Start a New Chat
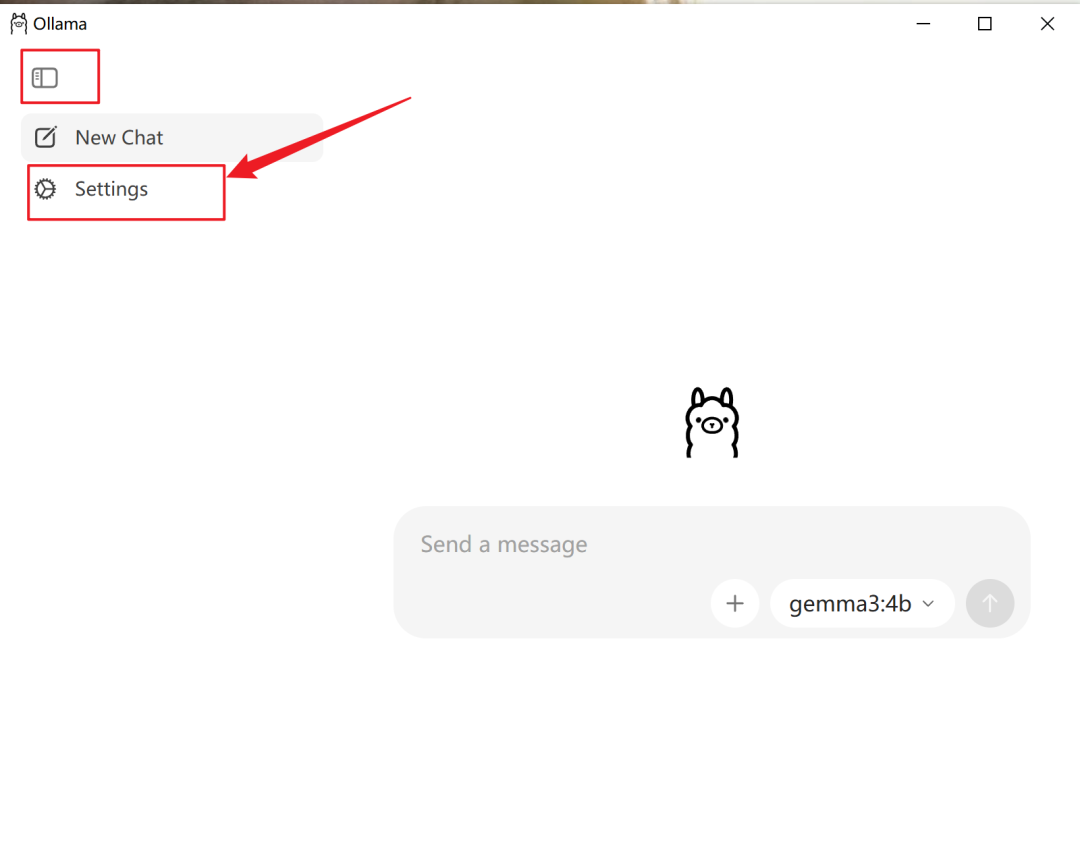Screen dimensions: 1080x853 [x=172, y=138]
